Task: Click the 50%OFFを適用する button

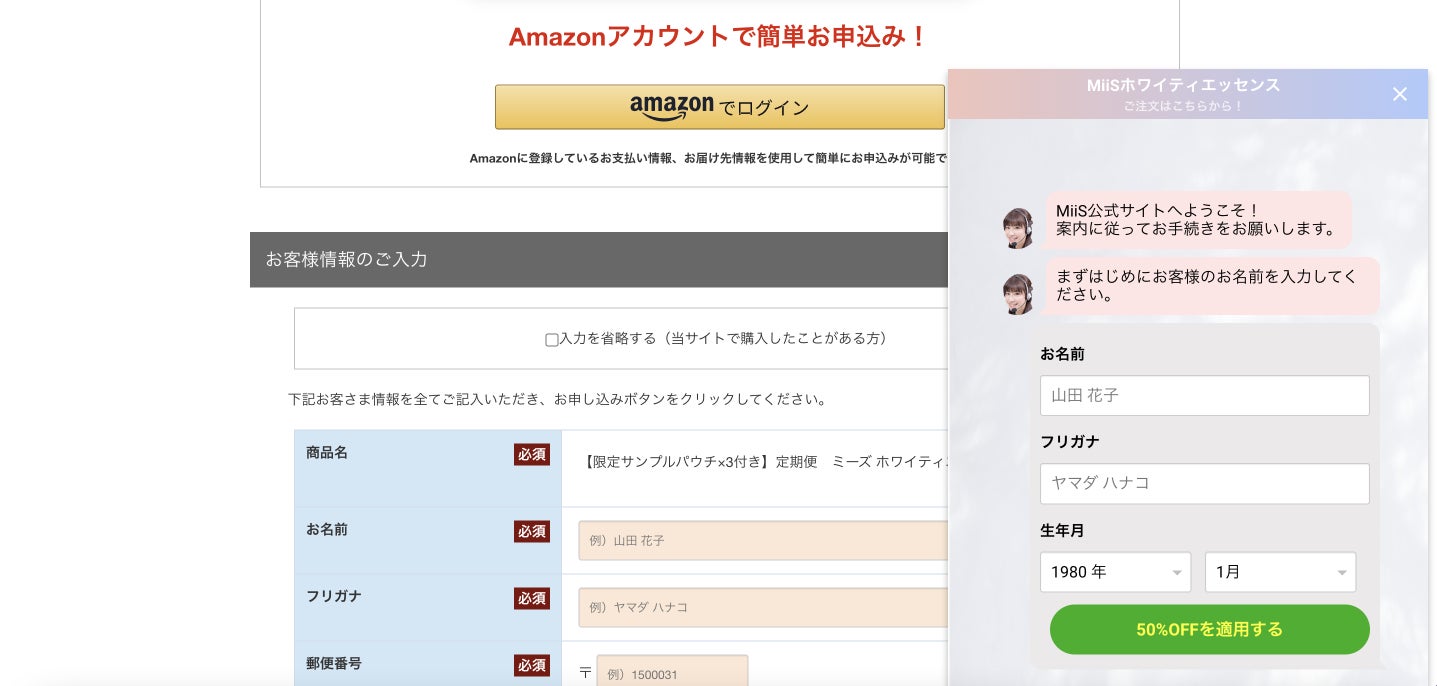Action: [x=1209, y=629]
